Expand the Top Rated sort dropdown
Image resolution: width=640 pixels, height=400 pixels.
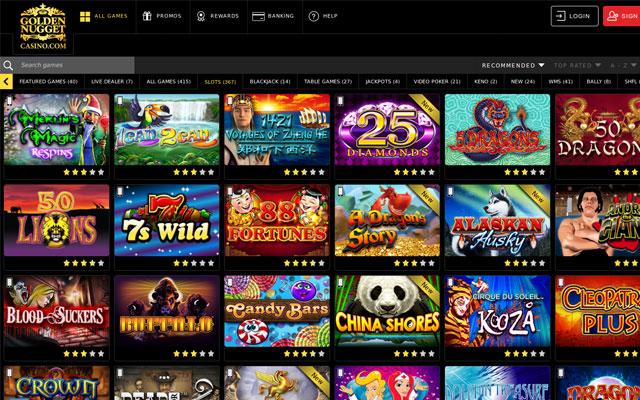[x=577, y=65]
